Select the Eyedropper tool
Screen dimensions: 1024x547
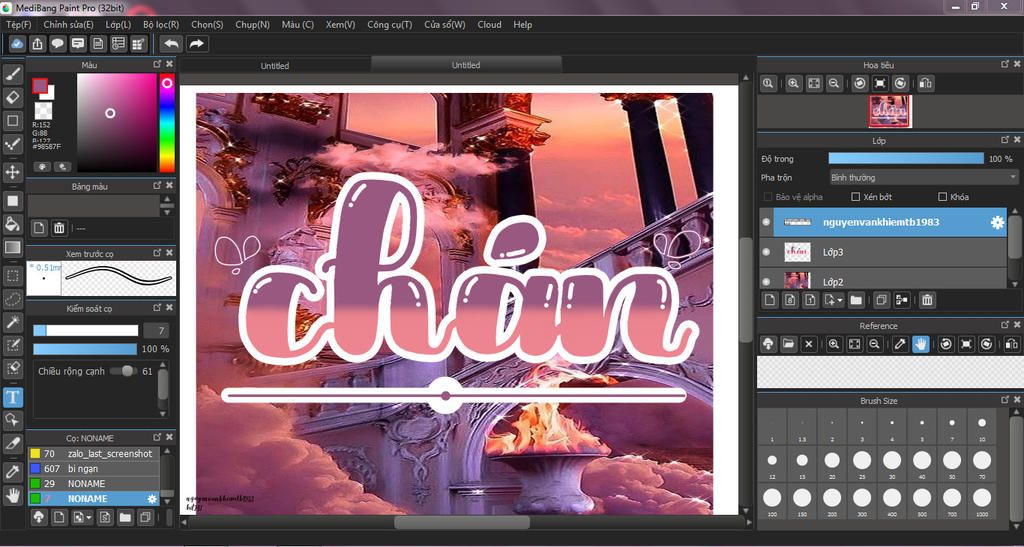[12, 473]
